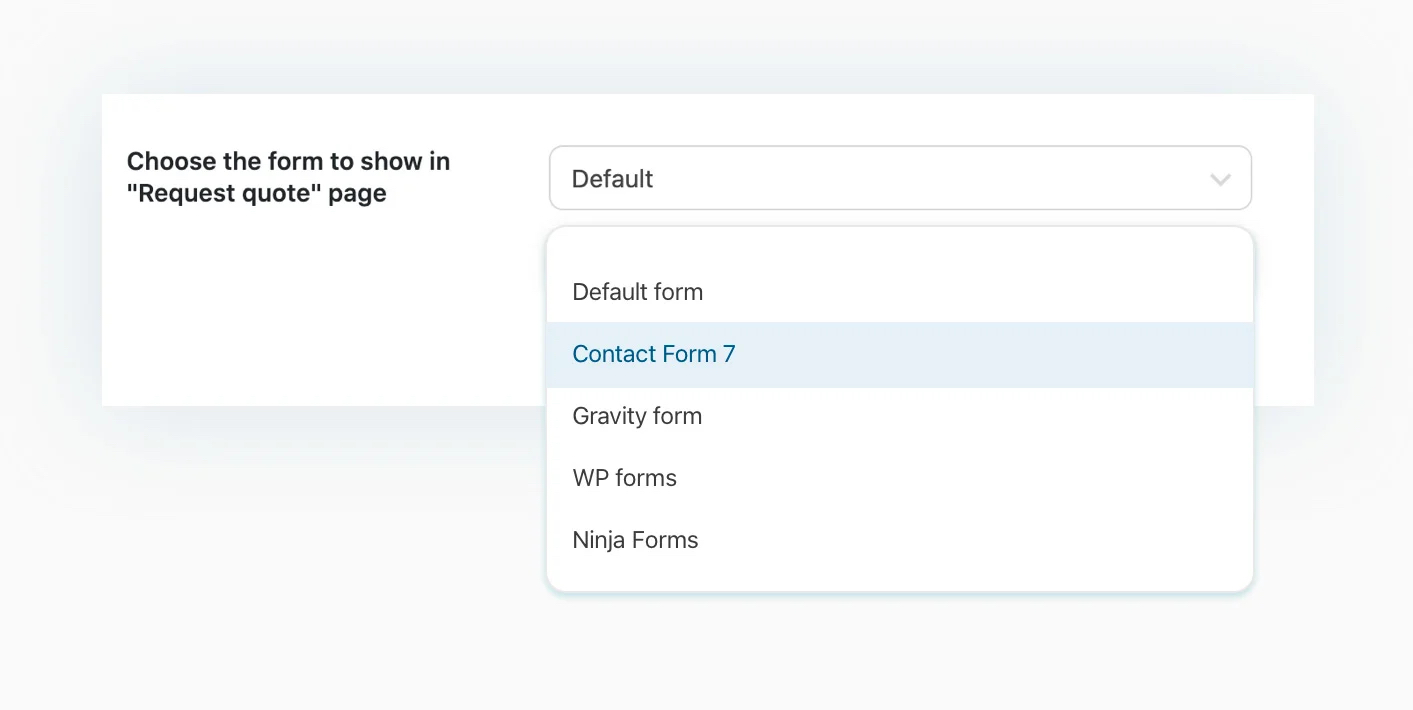Choose Ninja Forms from the dropdown

[635, 540]
